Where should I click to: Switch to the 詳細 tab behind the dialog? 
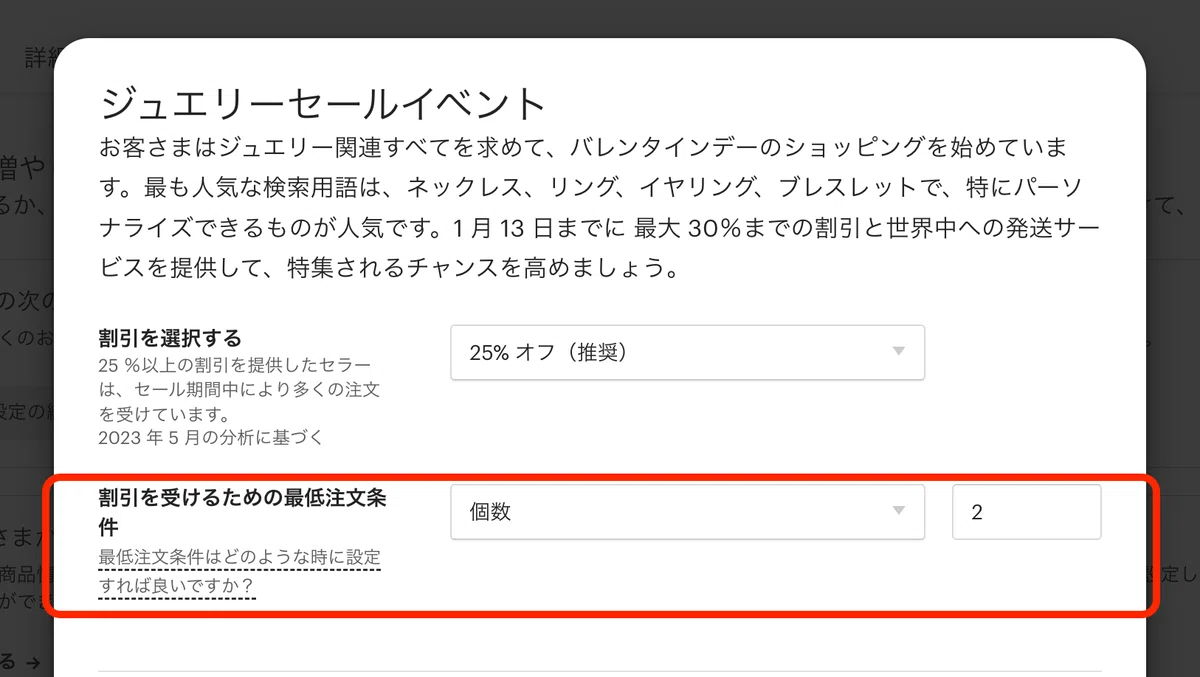point(40,57)
